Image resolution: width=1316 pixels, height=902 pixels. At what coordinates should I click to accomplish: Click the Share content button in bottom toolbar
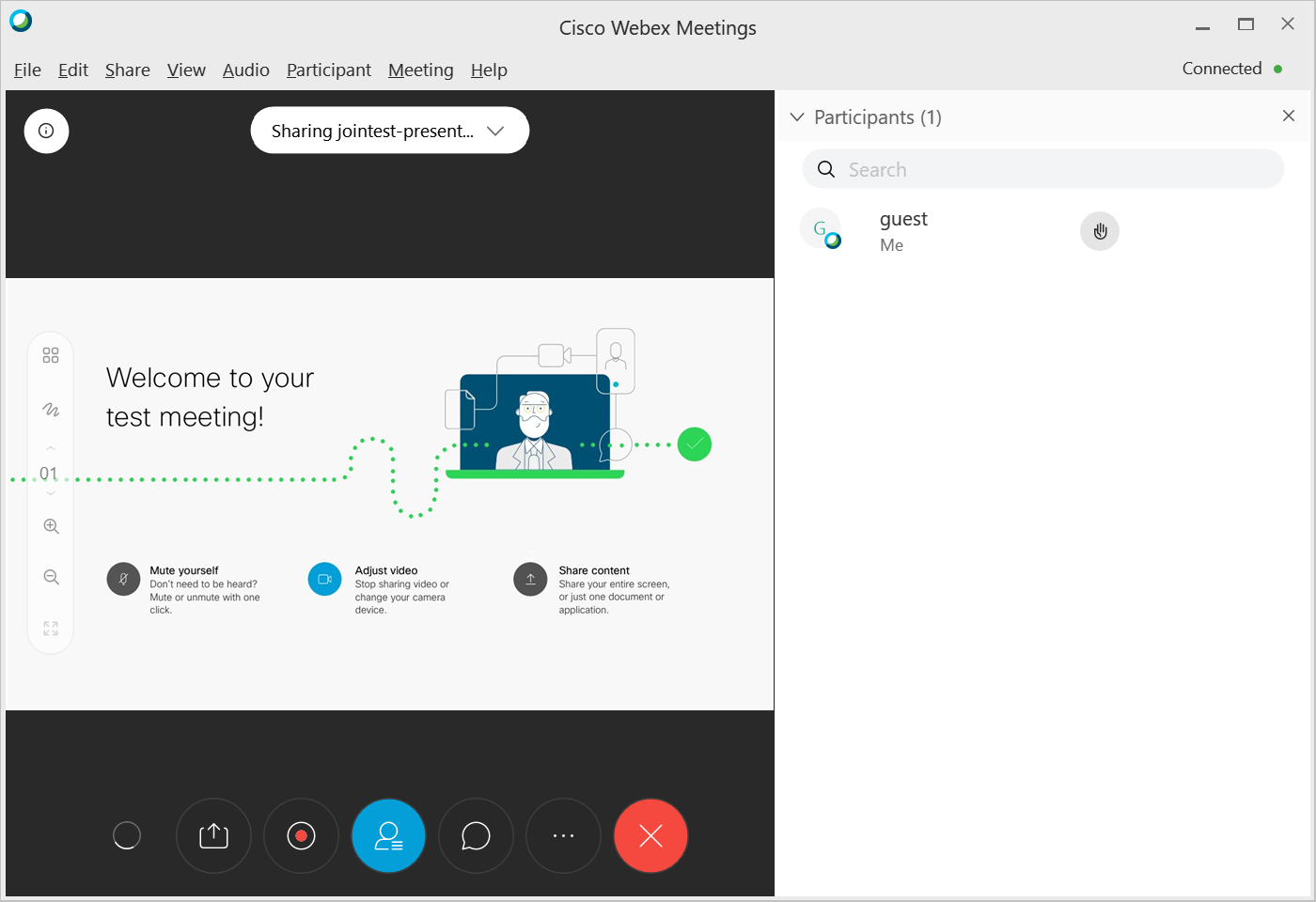[x=213, y=835]
